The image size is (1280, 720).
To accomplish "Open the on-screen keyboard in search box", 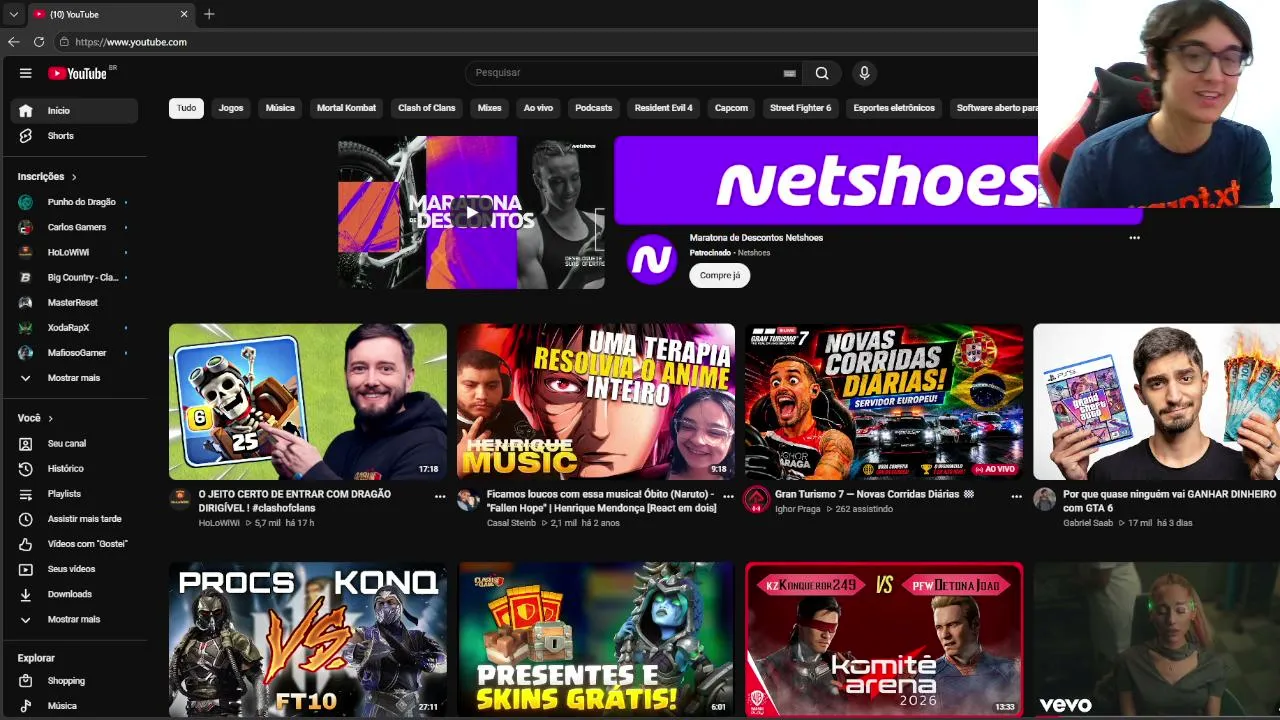I will pos(789,73).
